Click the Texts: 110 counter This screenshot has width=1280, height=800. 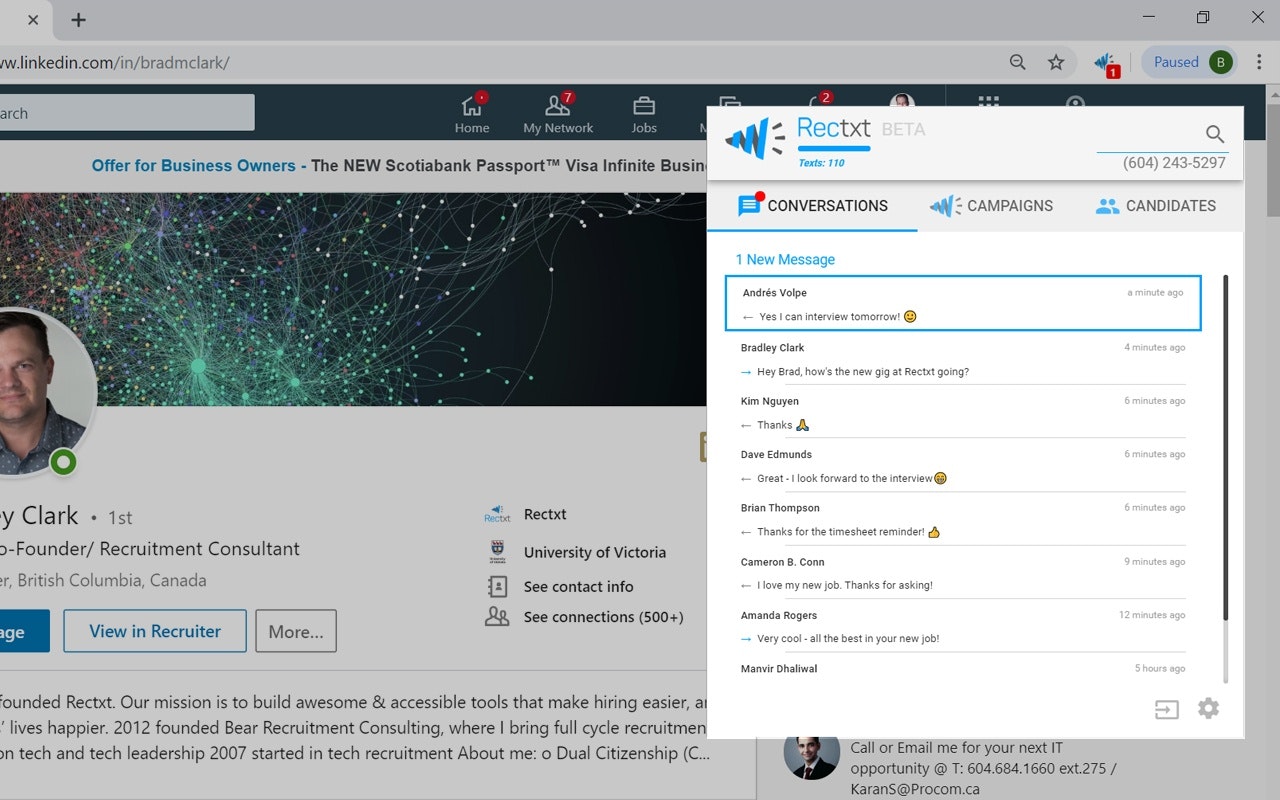(x=821, y=163)
